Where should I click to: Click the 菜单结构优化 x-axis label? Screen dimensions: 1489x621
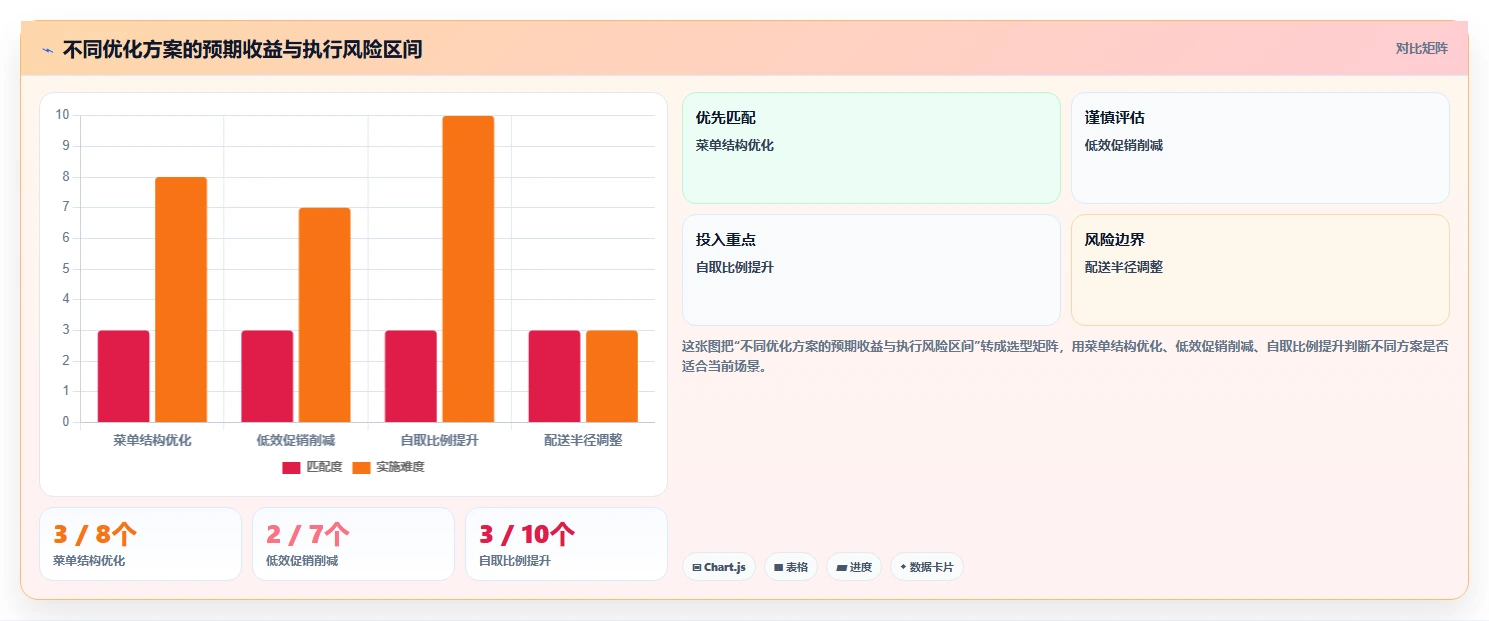click(152, 440)
